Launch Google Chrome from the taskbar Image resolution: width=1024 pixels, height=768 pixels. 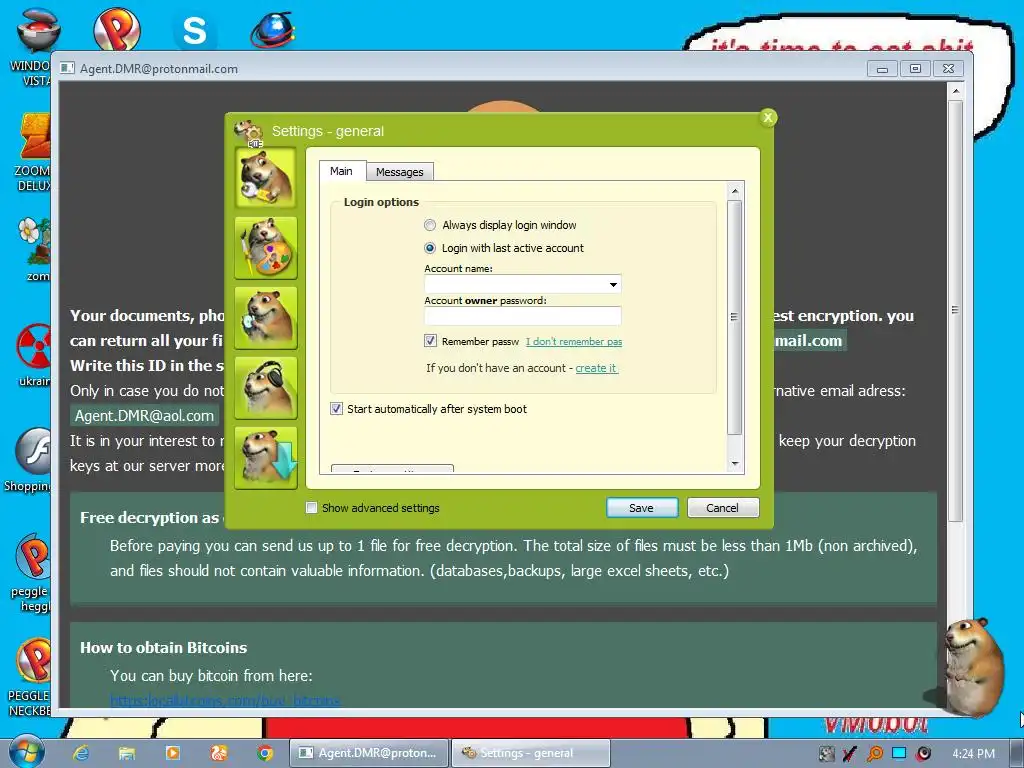tap(264, 753)
